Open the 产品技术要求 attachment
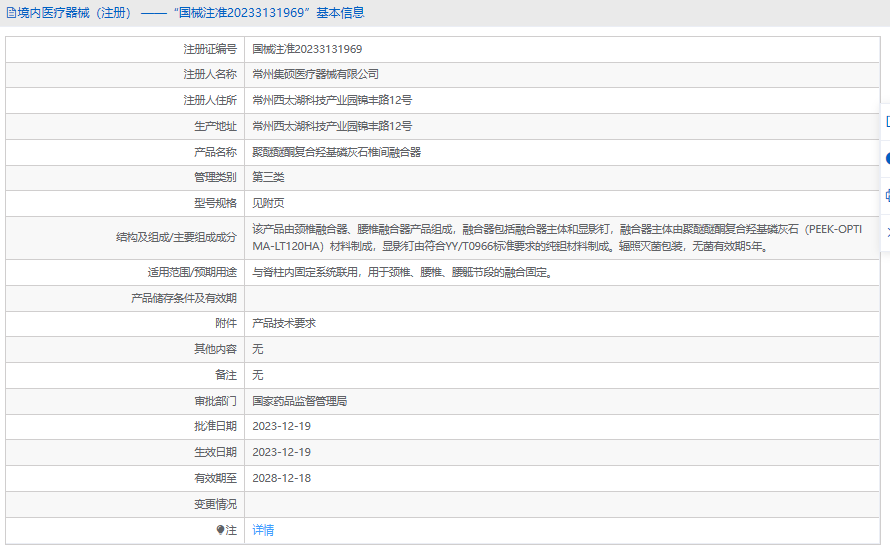 [x=284, y=323]
